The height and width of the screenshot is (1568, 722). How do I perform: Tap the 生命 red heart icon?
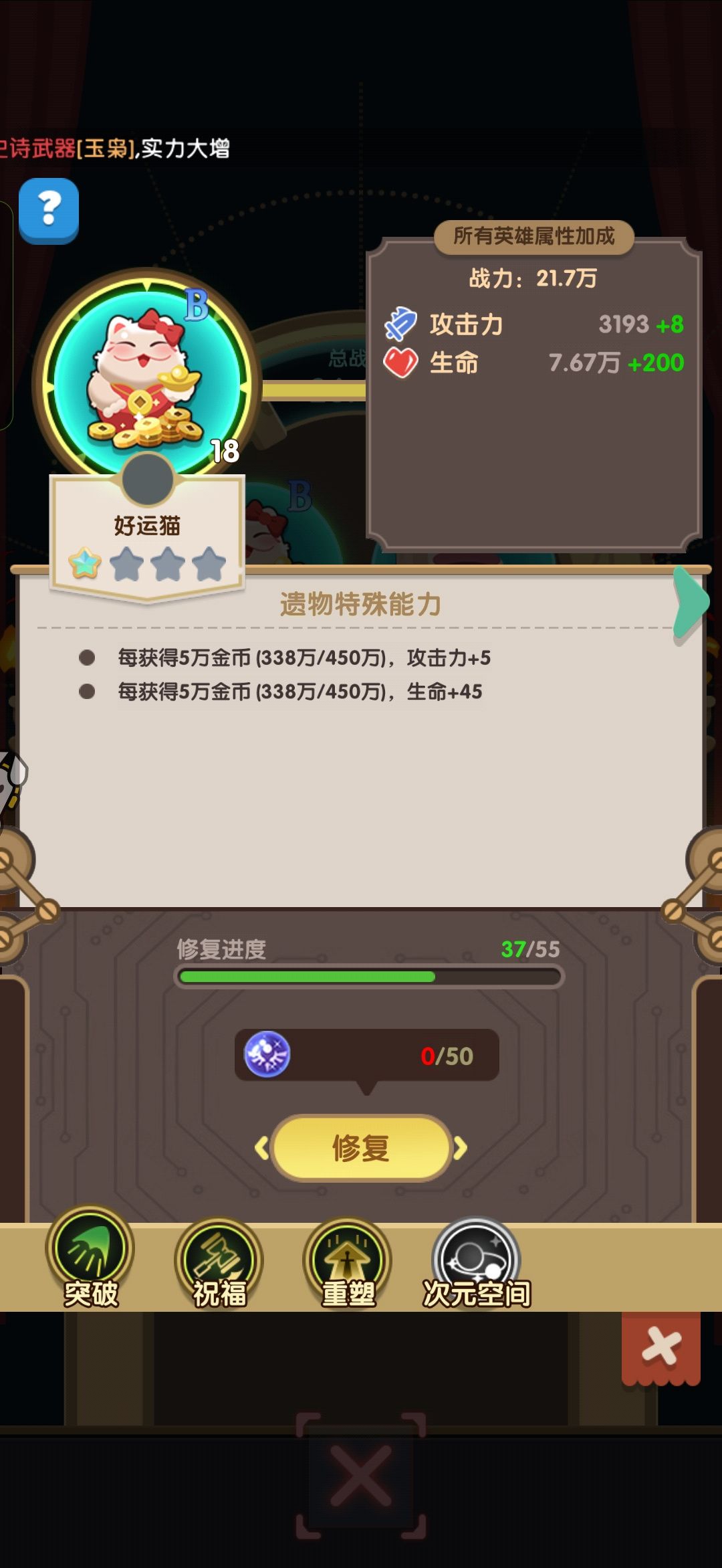pos(400,363)
